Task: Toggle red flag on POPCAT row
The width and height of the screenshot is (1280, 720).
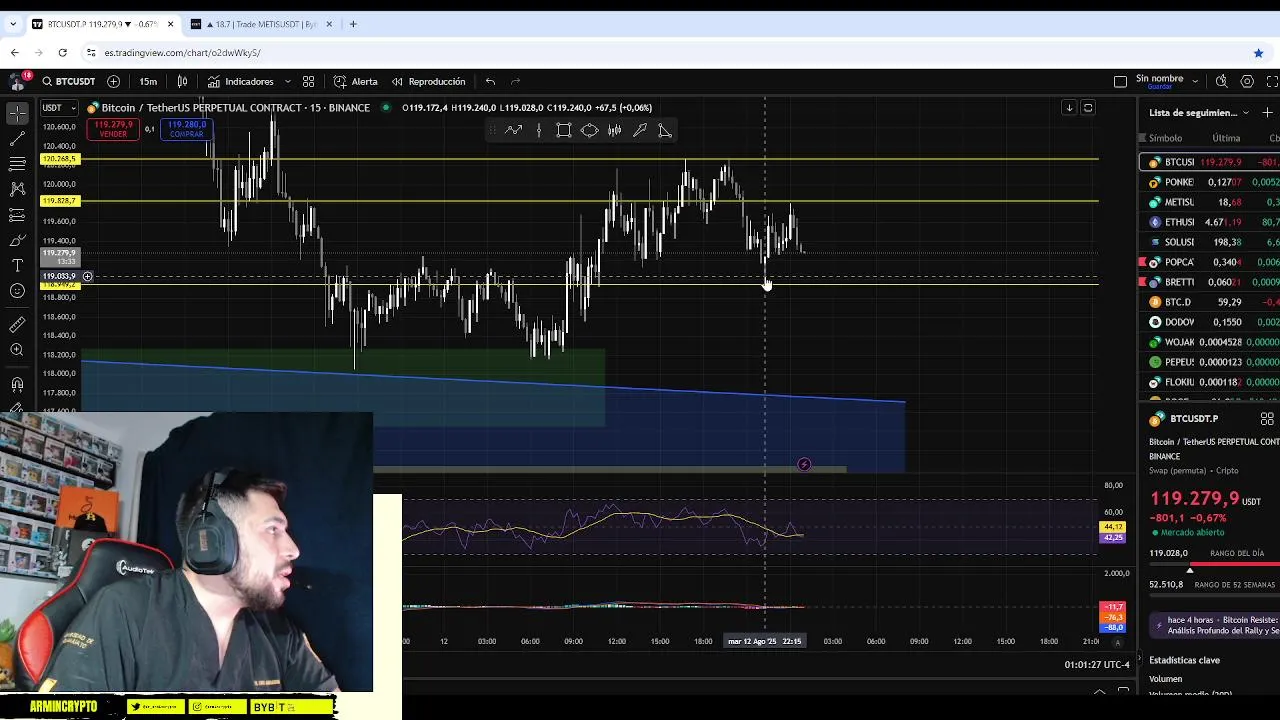Action: [x=1143, y=262]
